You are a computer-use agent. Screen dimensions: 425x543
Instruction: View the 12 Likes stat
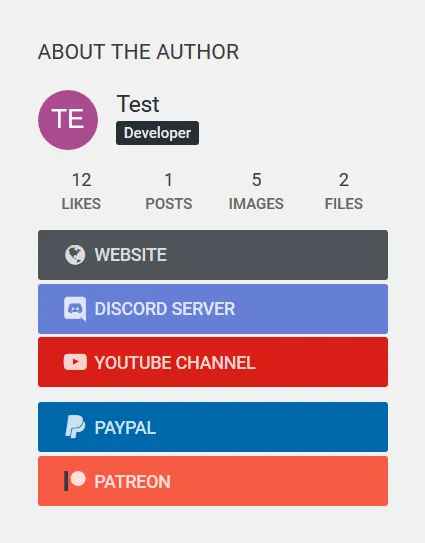click(81, 191)
